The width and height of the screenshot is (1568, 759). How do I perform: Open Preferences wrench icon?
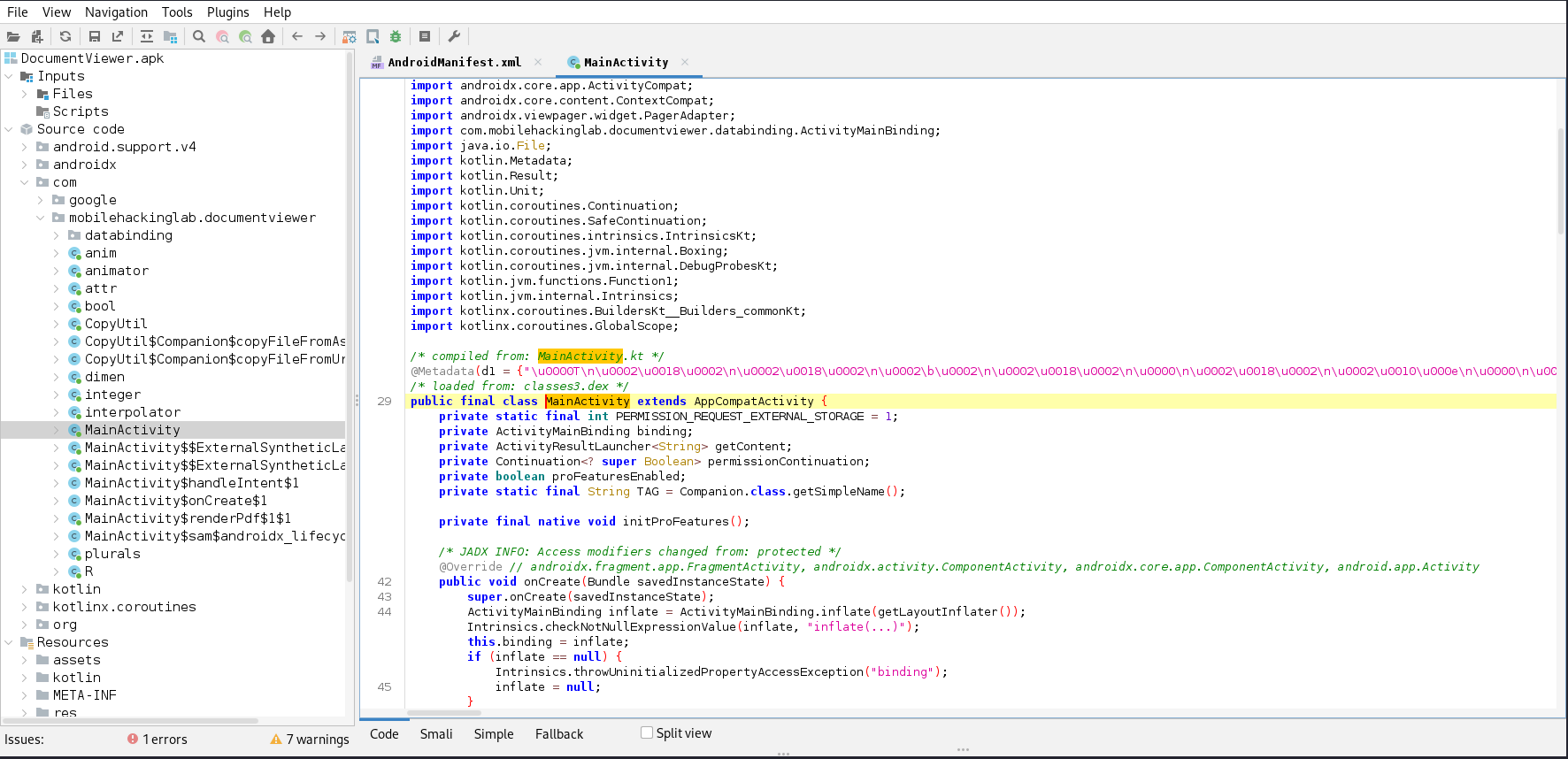454,36
